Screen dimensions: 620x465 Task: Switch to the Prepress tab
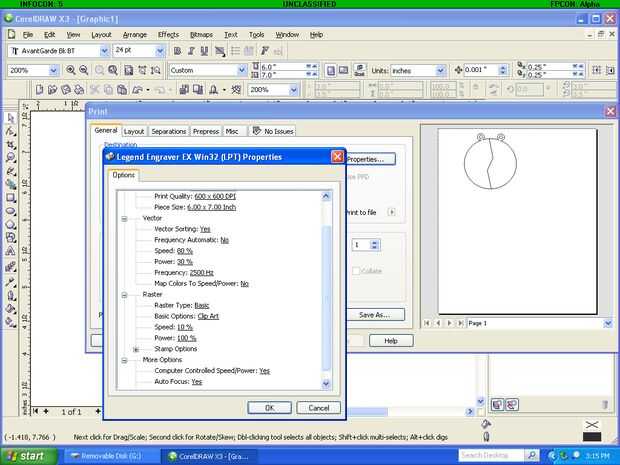(x=206, y=131)
